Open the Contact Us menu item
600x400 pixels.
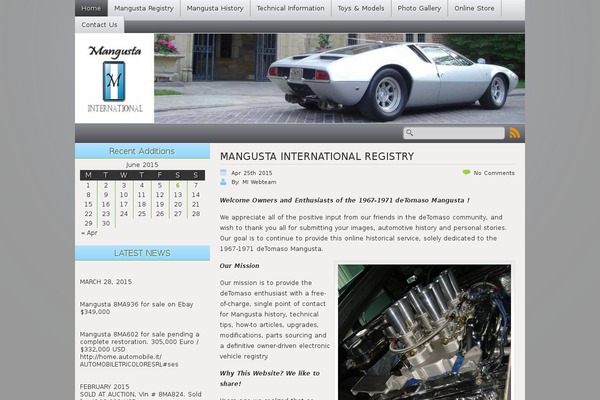point(99,24)
